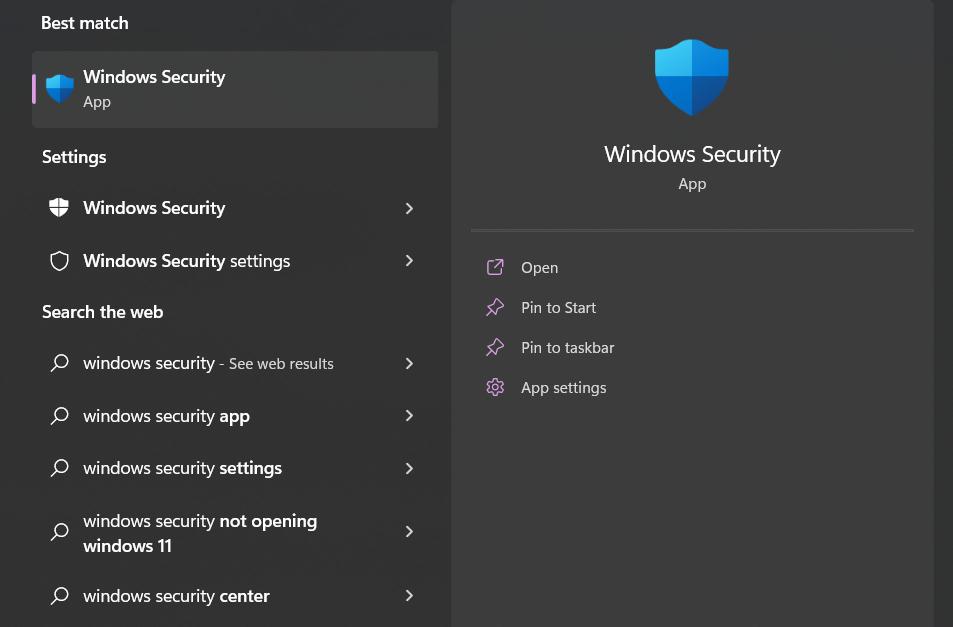This screenshot has height=627, width=953.
Task: Open the Windows Security best match app result
Action: pos(235,89)
